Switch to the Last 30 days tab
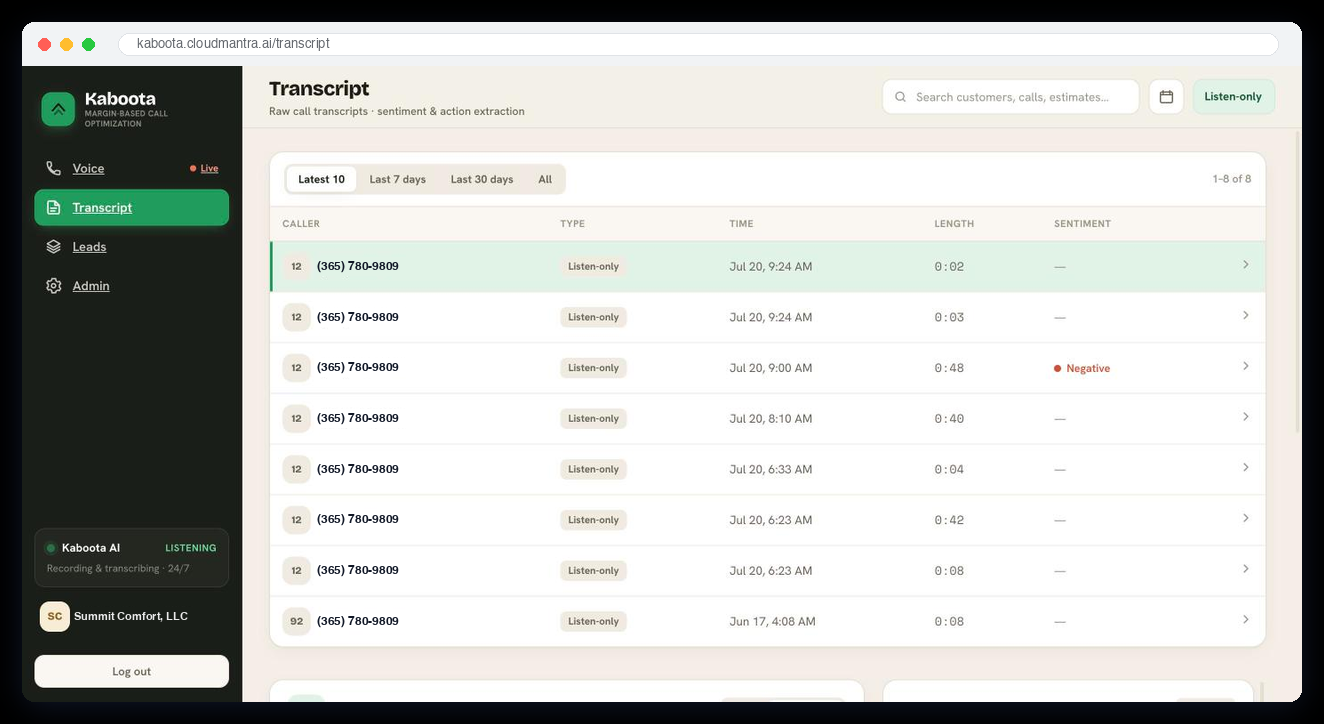1324x724 pixels. (x=481, y=179)
